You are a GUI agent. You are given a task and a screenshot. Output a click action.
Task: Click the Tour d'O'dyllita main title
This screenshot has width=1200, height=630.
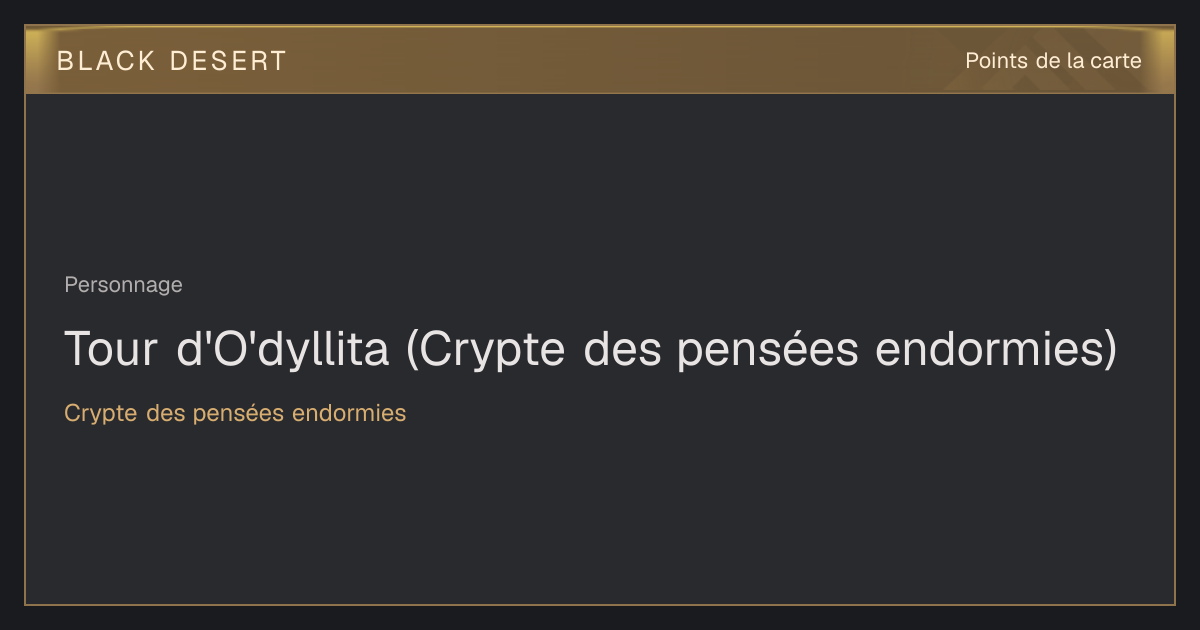point(590,349)
